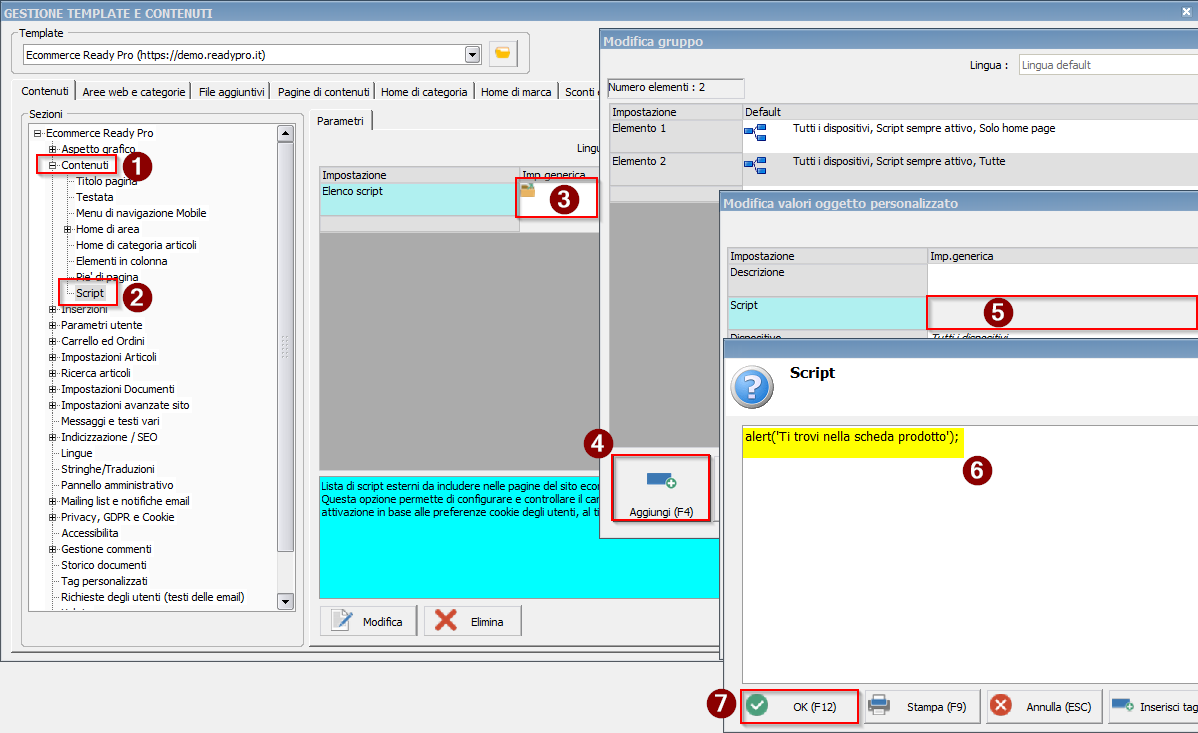Click the Elenco script folder icon
Screen dimensions: 1198x733
pos(528,190)
